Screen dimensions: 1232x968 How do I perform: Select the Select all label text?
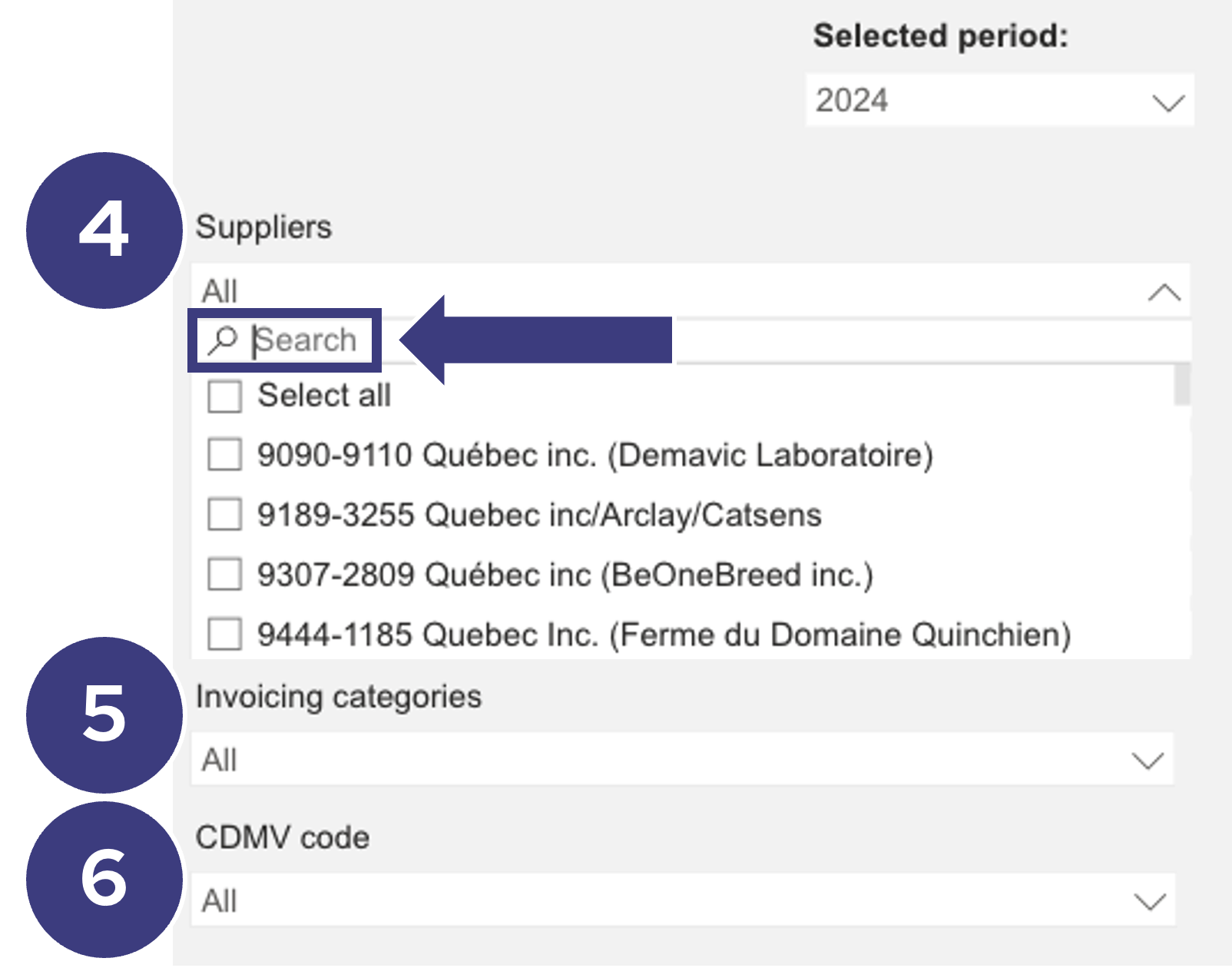click(x=324, y=396)
